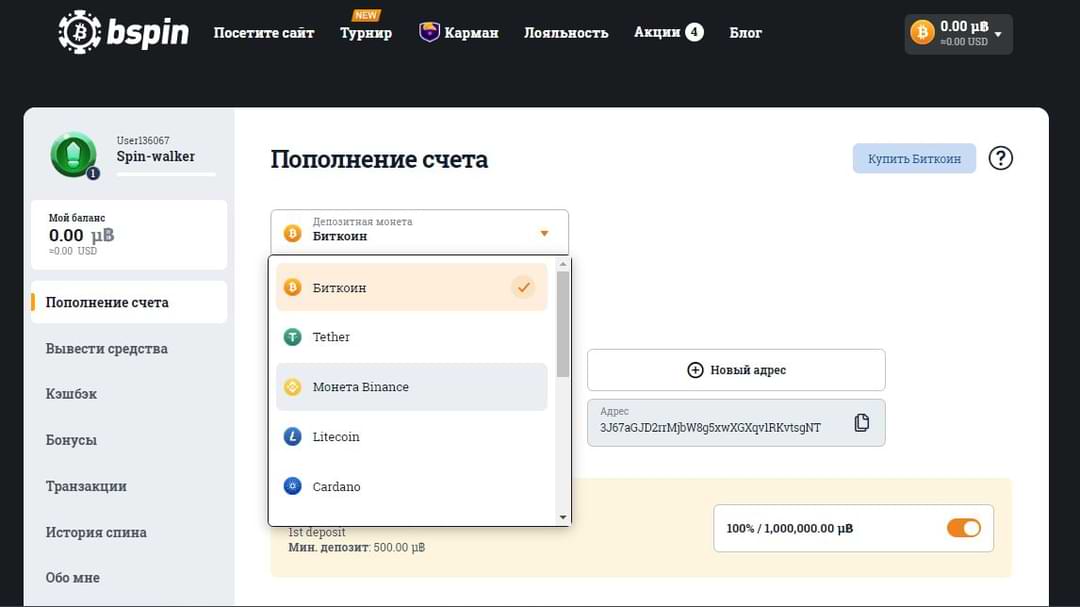
Task: Open Транзакции in the sidebar
Action: [86, 486]
